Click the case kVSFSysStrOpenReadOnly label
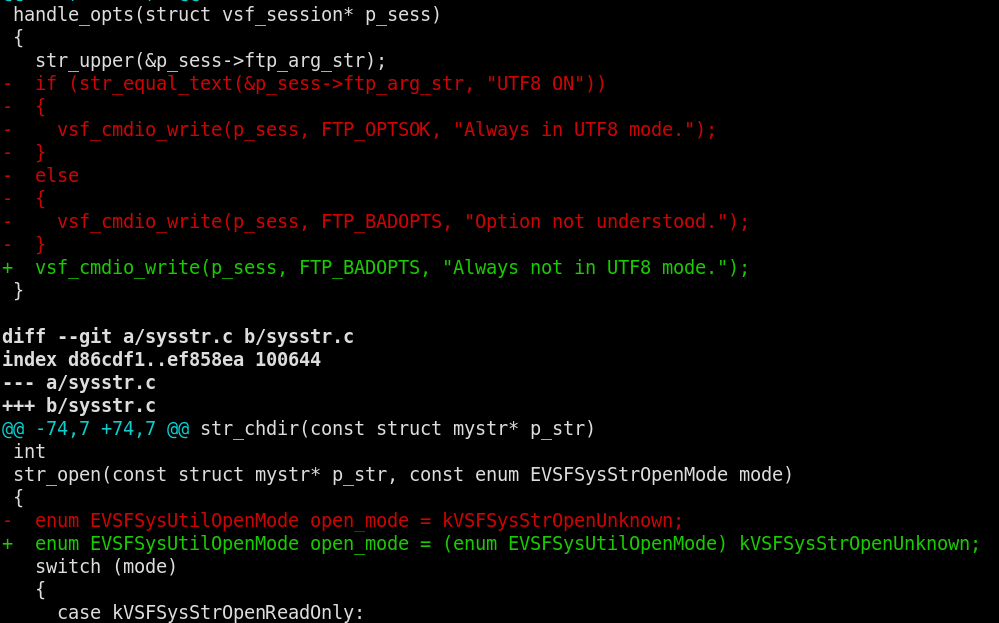 [x=210, y=612]
